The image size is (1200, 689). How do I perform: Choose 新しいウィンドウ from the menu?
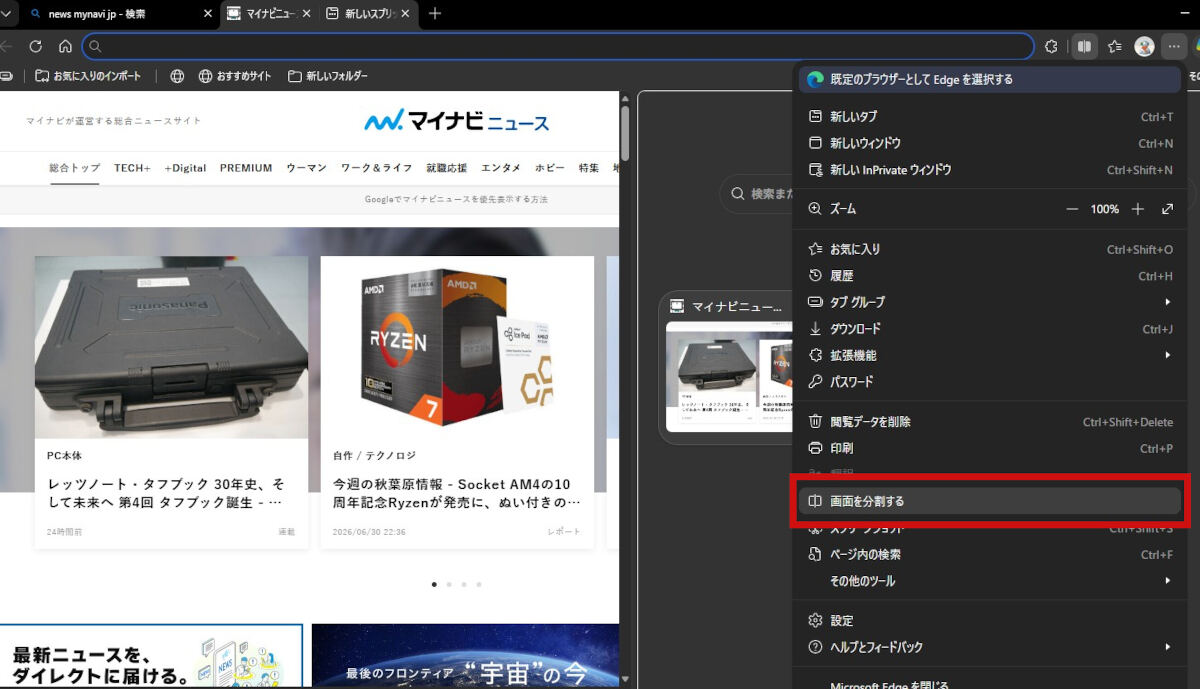coord(991,143)
